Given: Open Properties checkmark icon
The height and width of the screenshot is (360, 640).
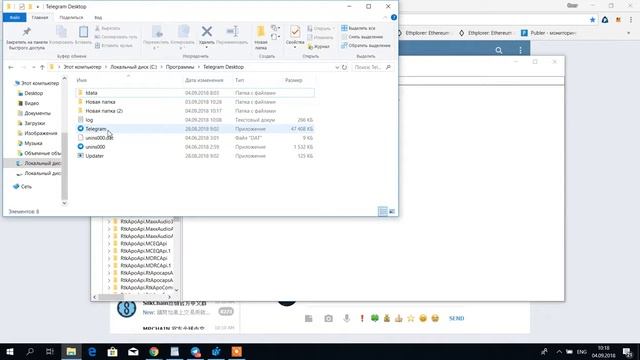Looking at the screenshot, I should pos(295,31).
